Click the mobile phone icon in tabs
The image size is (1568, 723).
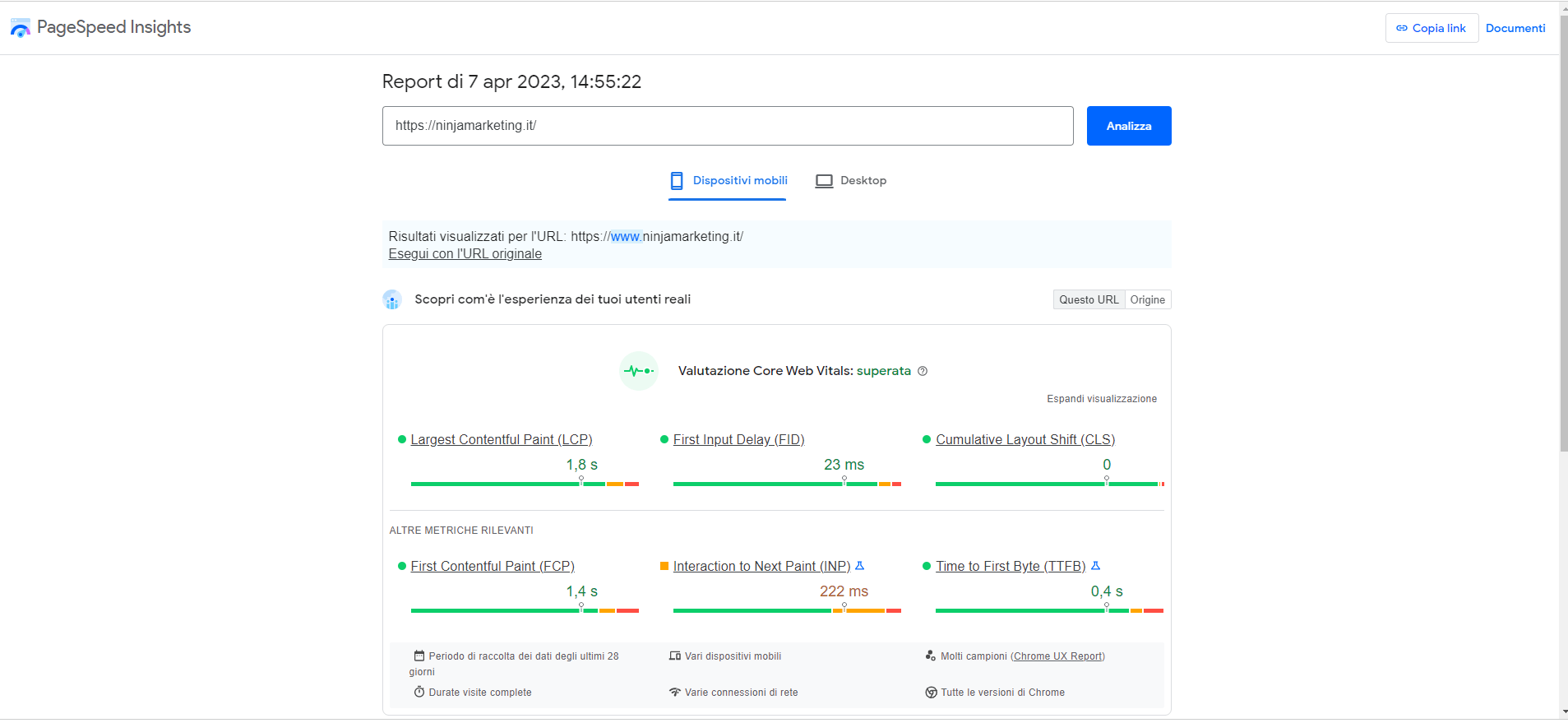(677, 181)
